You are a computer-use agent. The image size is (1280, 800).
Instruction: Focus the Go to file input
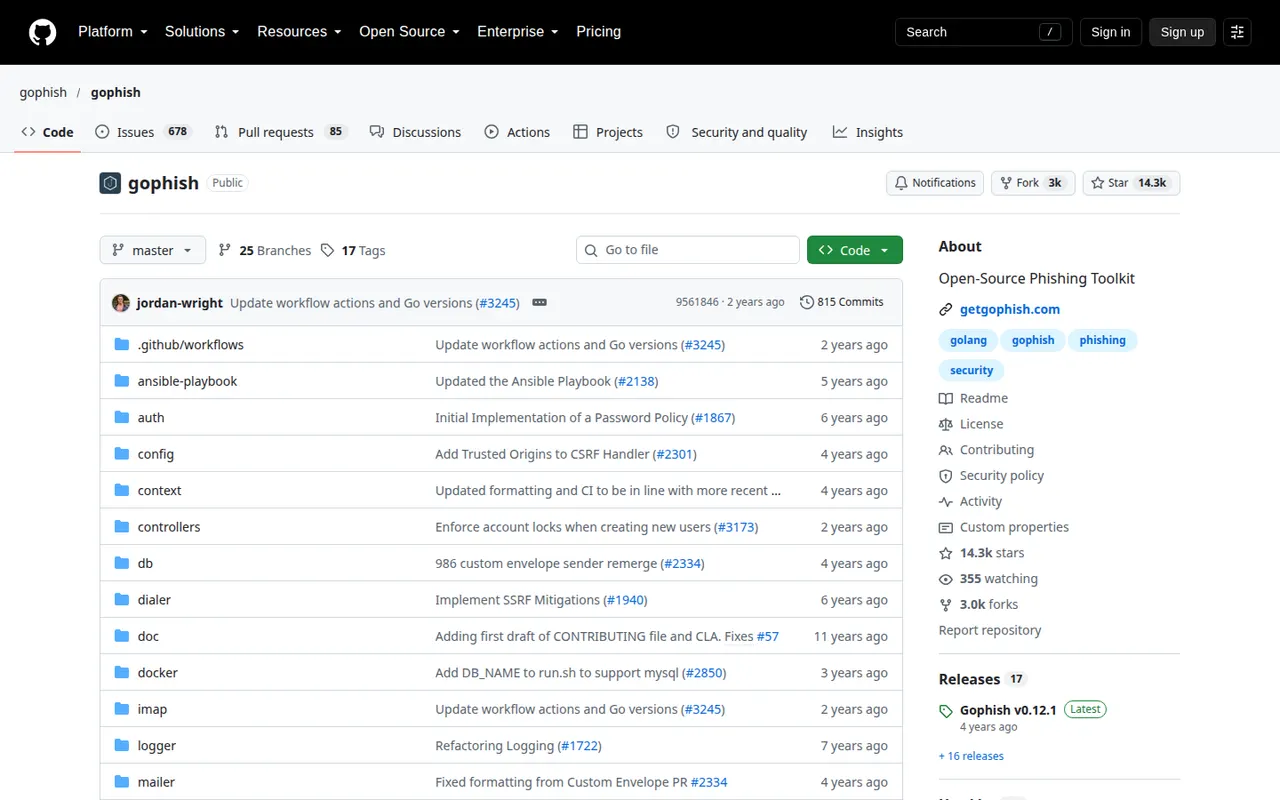(688, 250)
